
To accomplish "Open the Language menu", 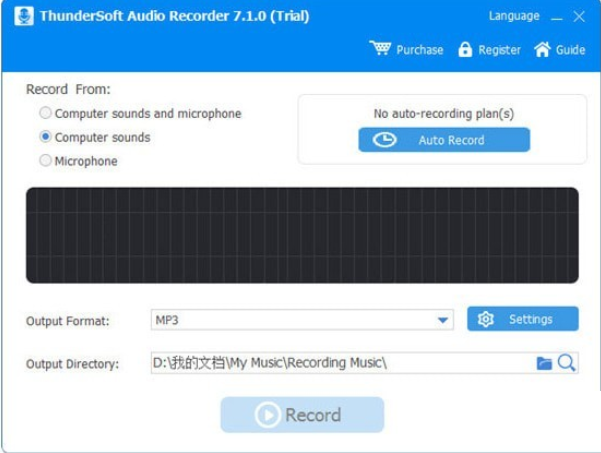I will tap(514, 16).
